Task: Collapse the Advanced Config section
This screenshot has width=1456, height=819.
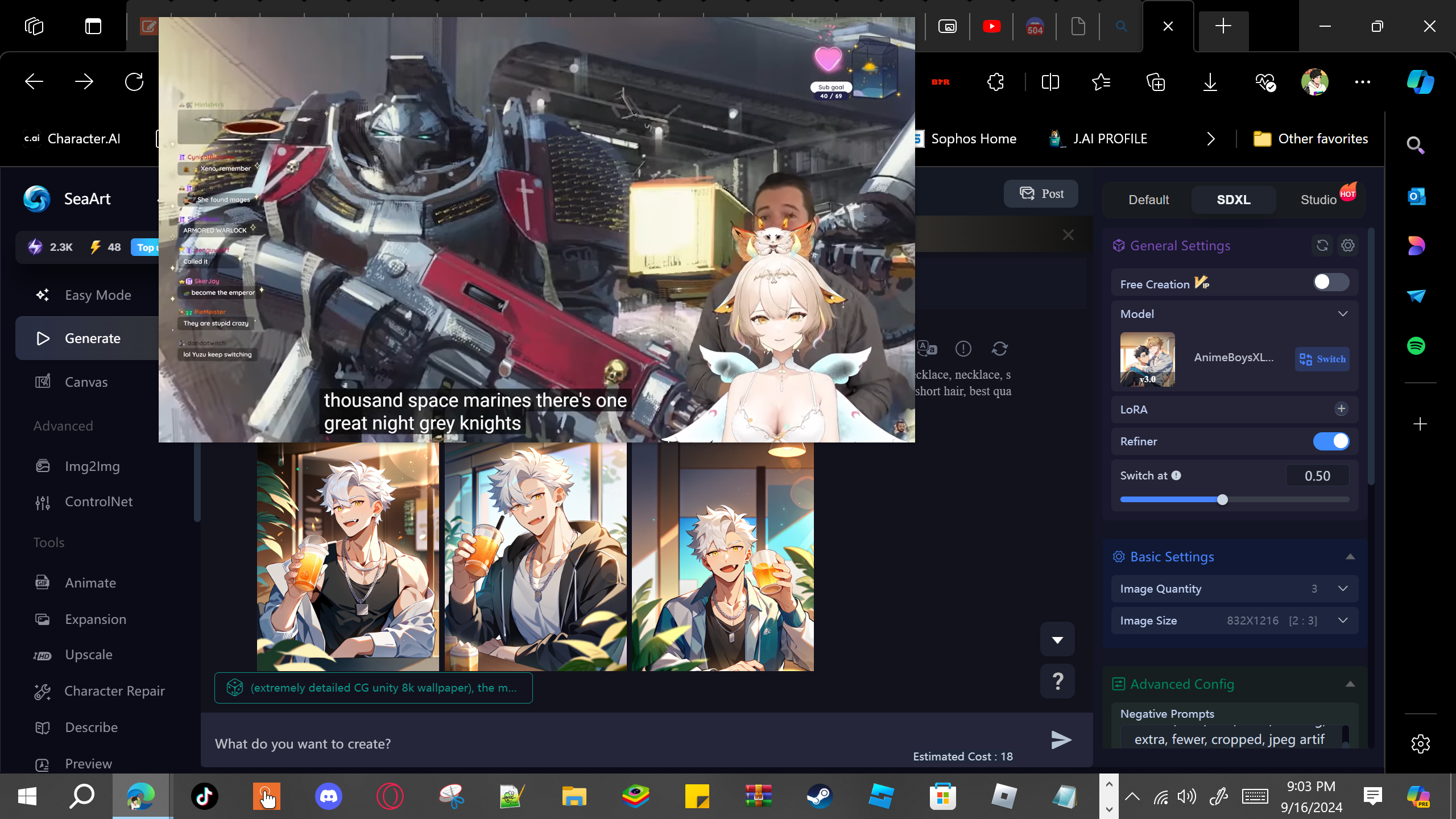Action: [1350, 684]
